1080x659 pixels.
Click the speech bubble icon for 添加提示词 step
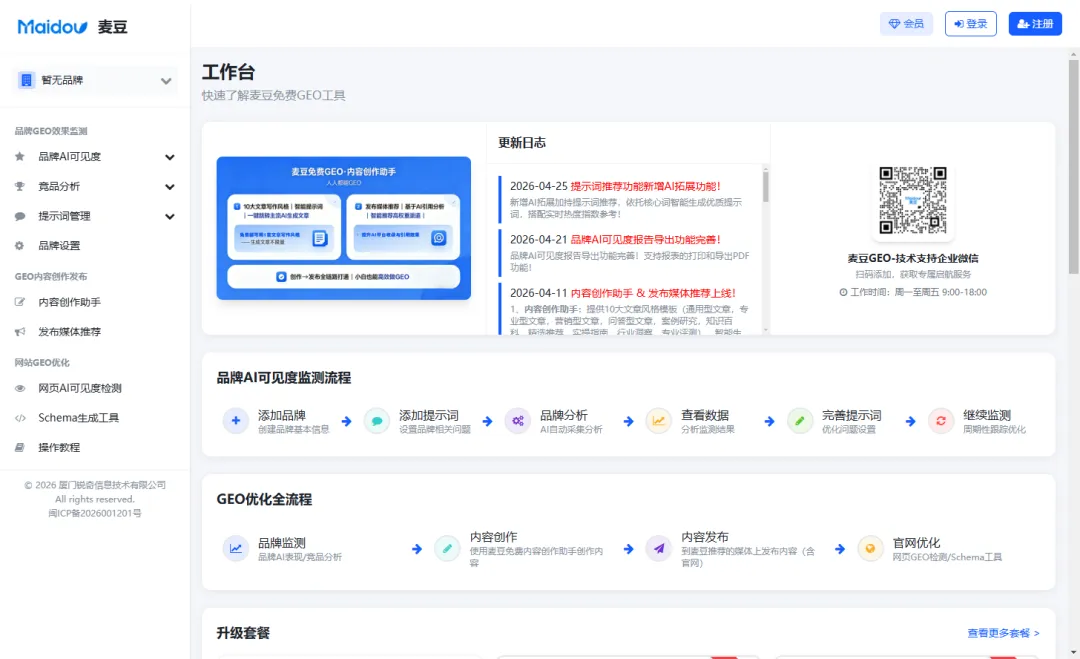(377, 421)
